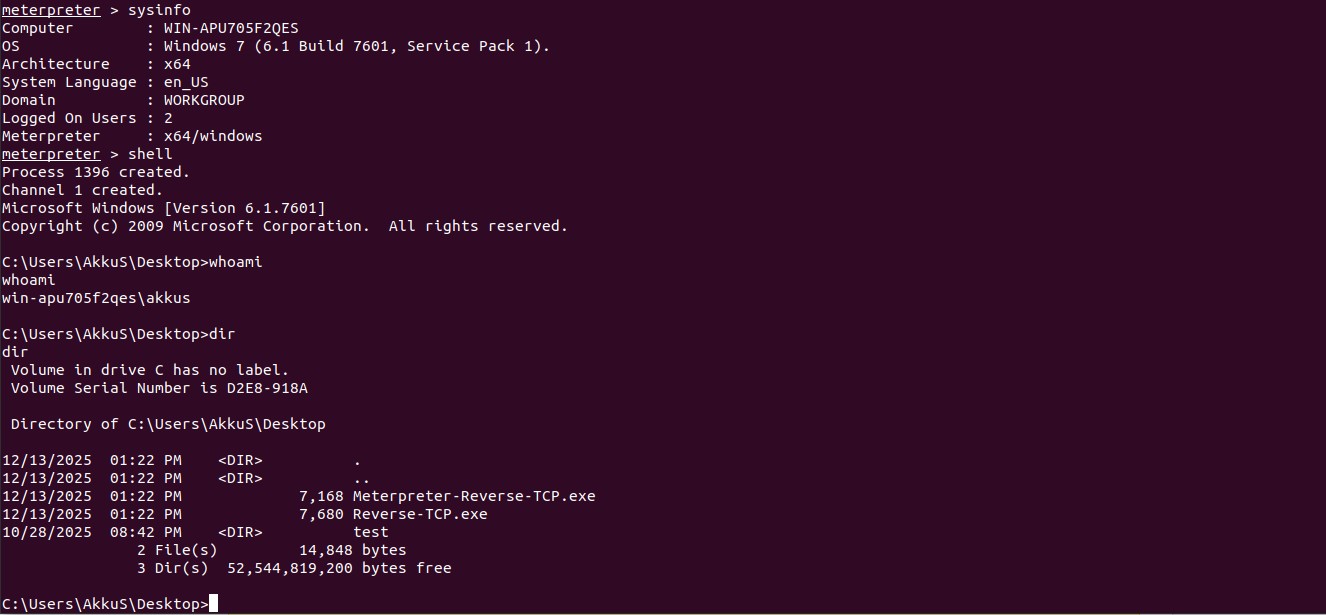This screenshot has width=1326, height=615.
Task: Click the Microsoft Windows version banner line
Action: click(164, 208)
